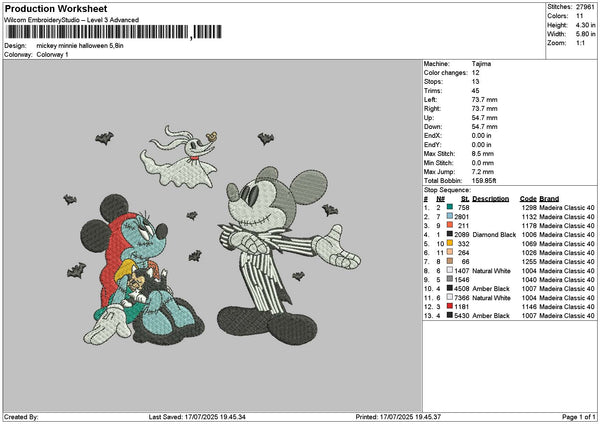Select the Right value 73.7 mm
Screen dimensions: 600x424
click(x=484, y=109)
